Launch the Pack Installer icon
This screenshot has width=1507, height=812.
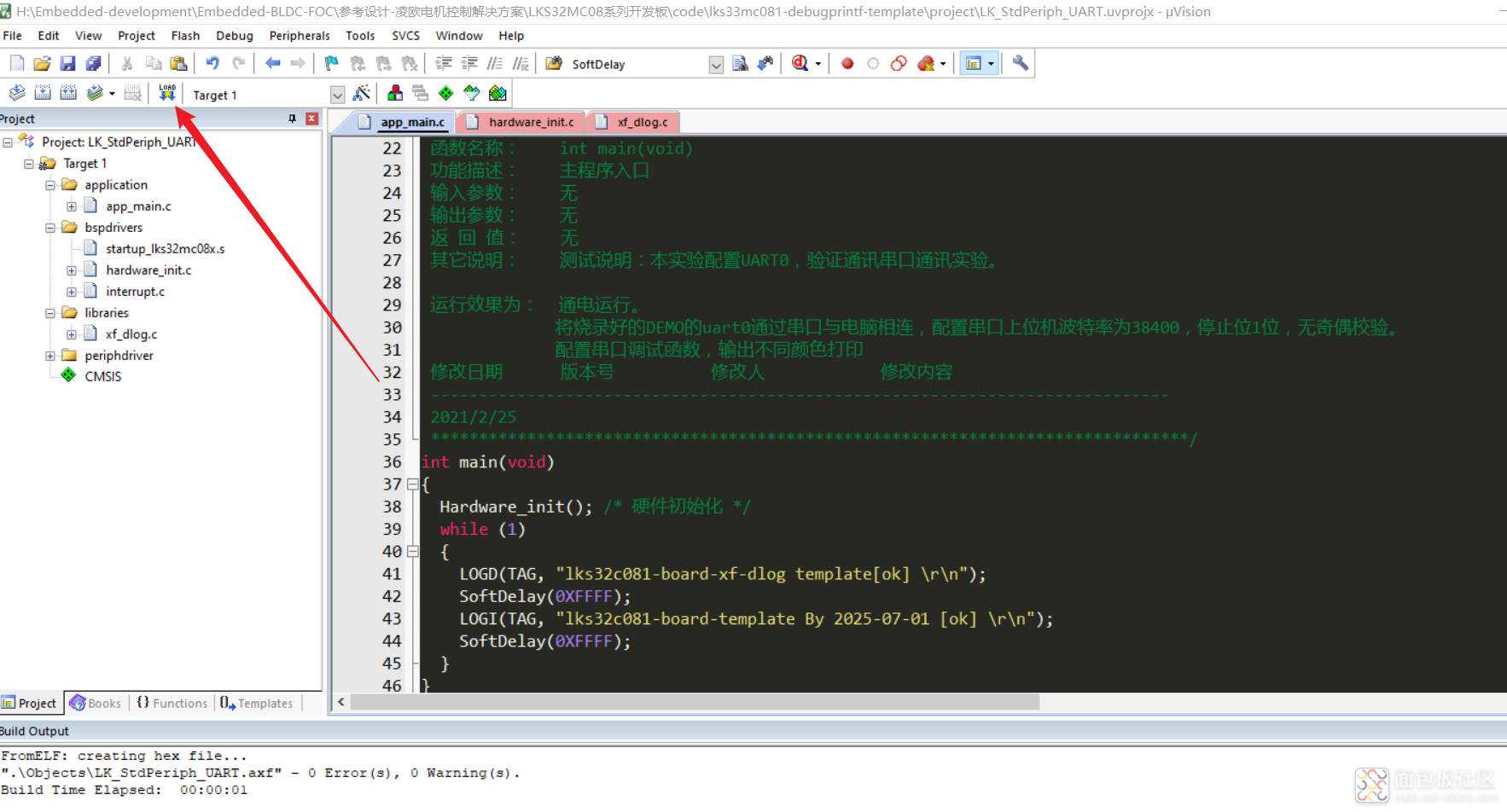(497, 93)
